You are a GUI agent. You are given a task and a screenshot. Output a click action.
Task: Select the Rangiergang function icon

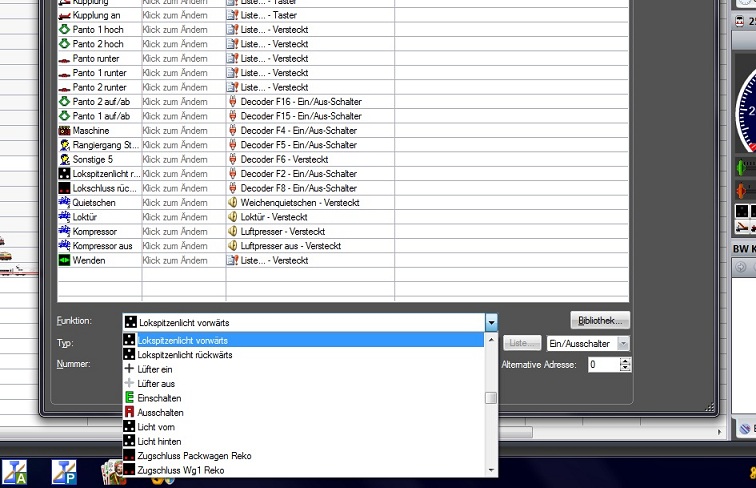[x=65, y=145]
